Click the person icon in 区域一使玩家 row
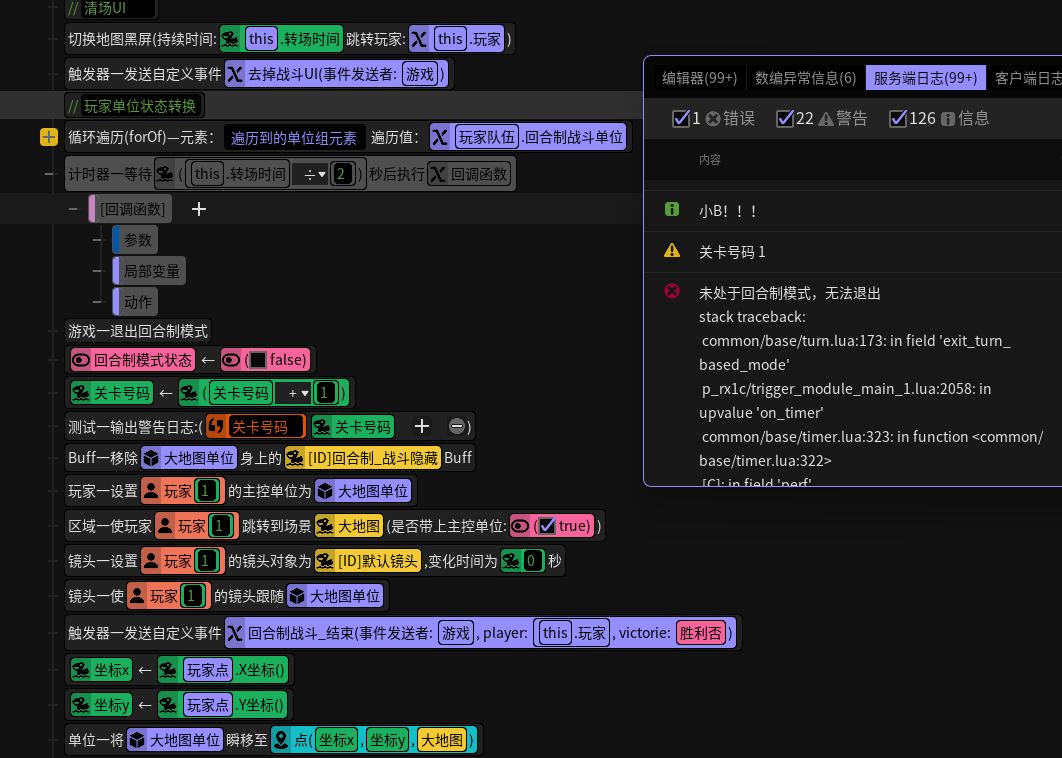 pyautogui.click(x=165, y=526)
